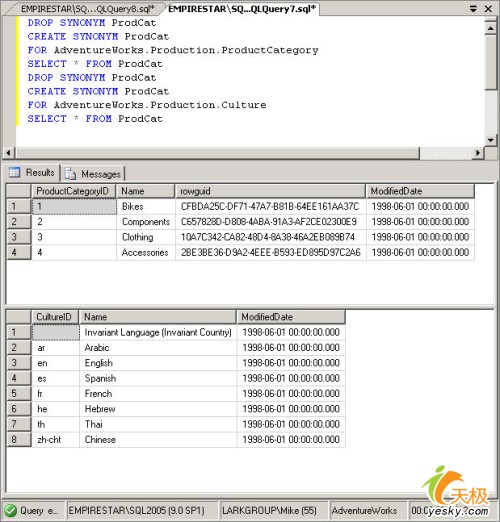The height and width of the screenshot is (522, 500).
Task: Select the ProductCategoryID column header
Action: 73,191
